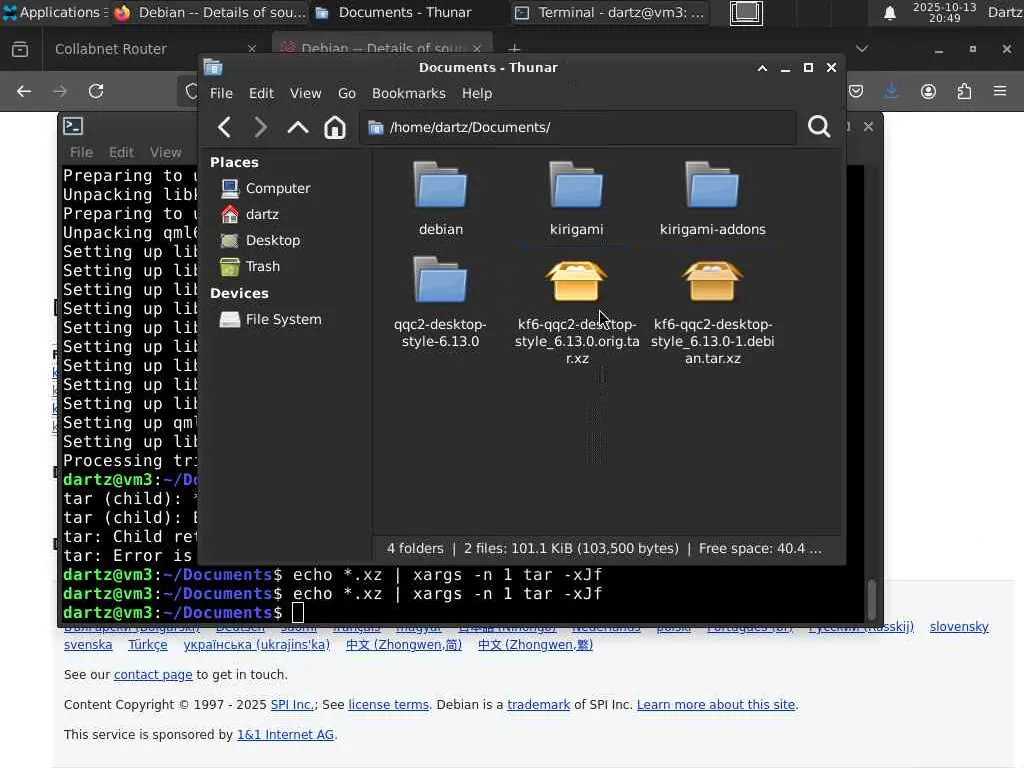1024x768 pixels.
Task: Open the contact page link
Action: [153, 675]
